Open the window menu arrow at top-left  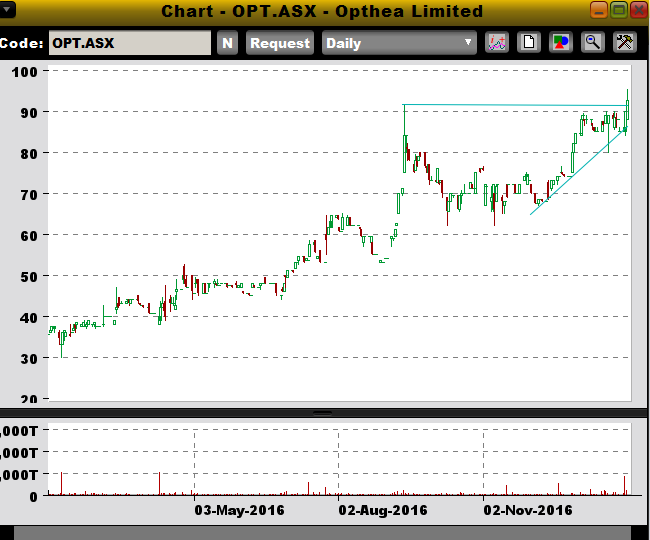[x=7, y=10]
